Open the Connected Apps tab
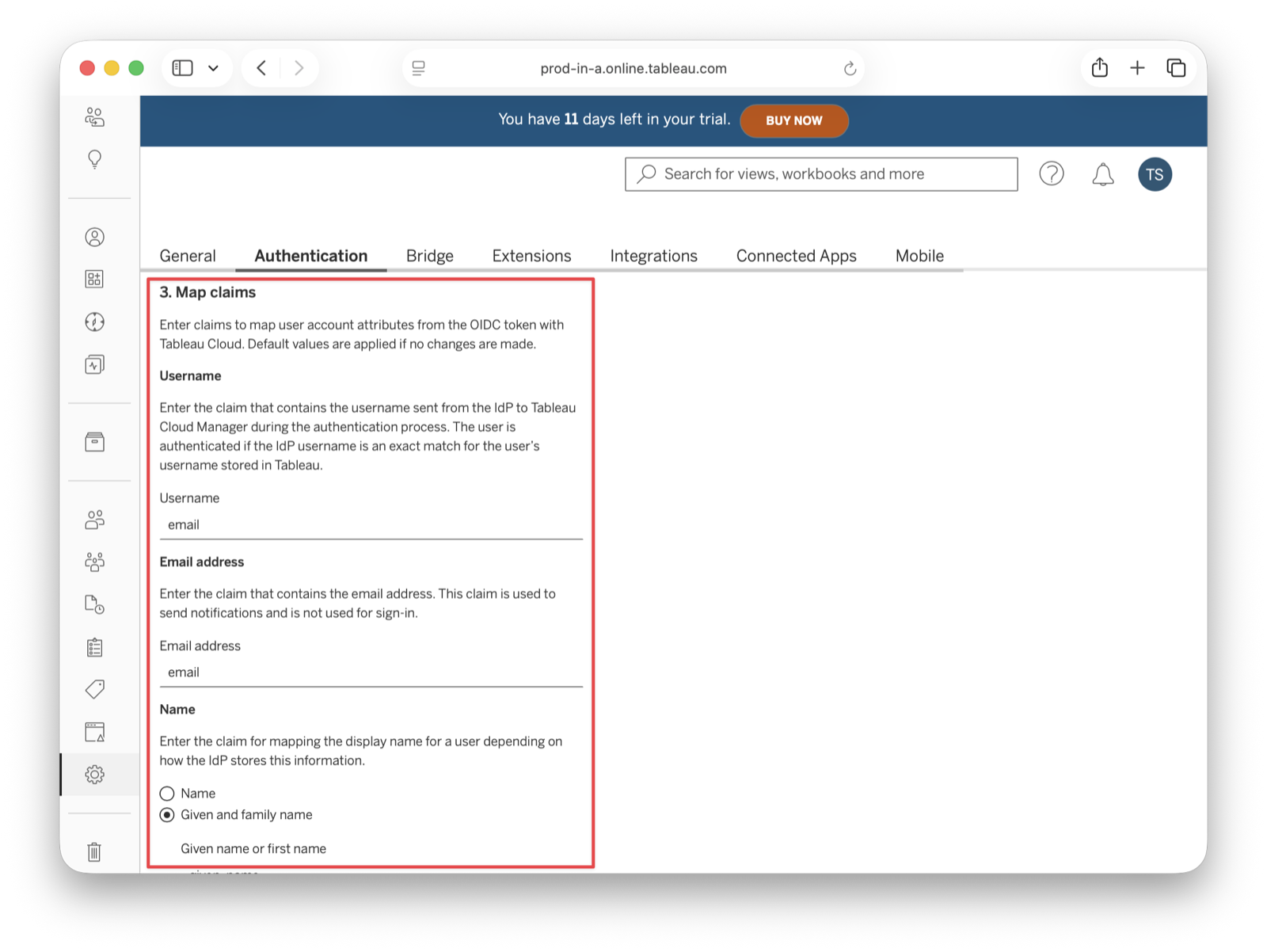The height and width of the screenshot is (952, 1267). coord(796,255)
